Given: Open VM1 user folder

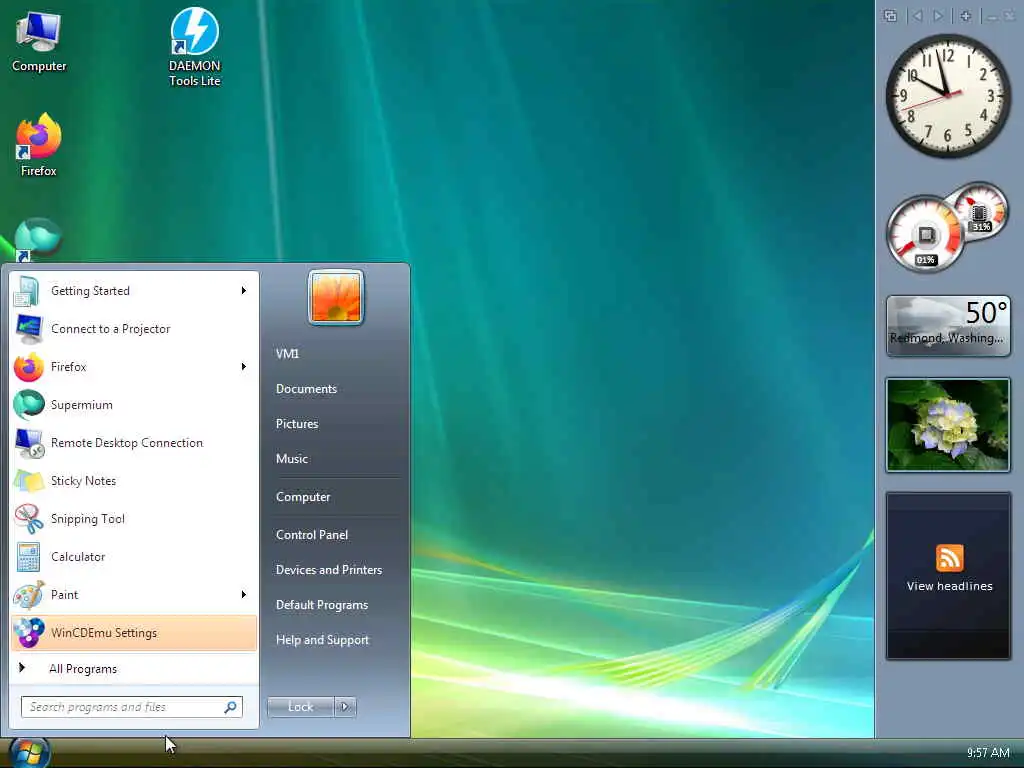Looking at the screenshot, I should pos(287,354).
